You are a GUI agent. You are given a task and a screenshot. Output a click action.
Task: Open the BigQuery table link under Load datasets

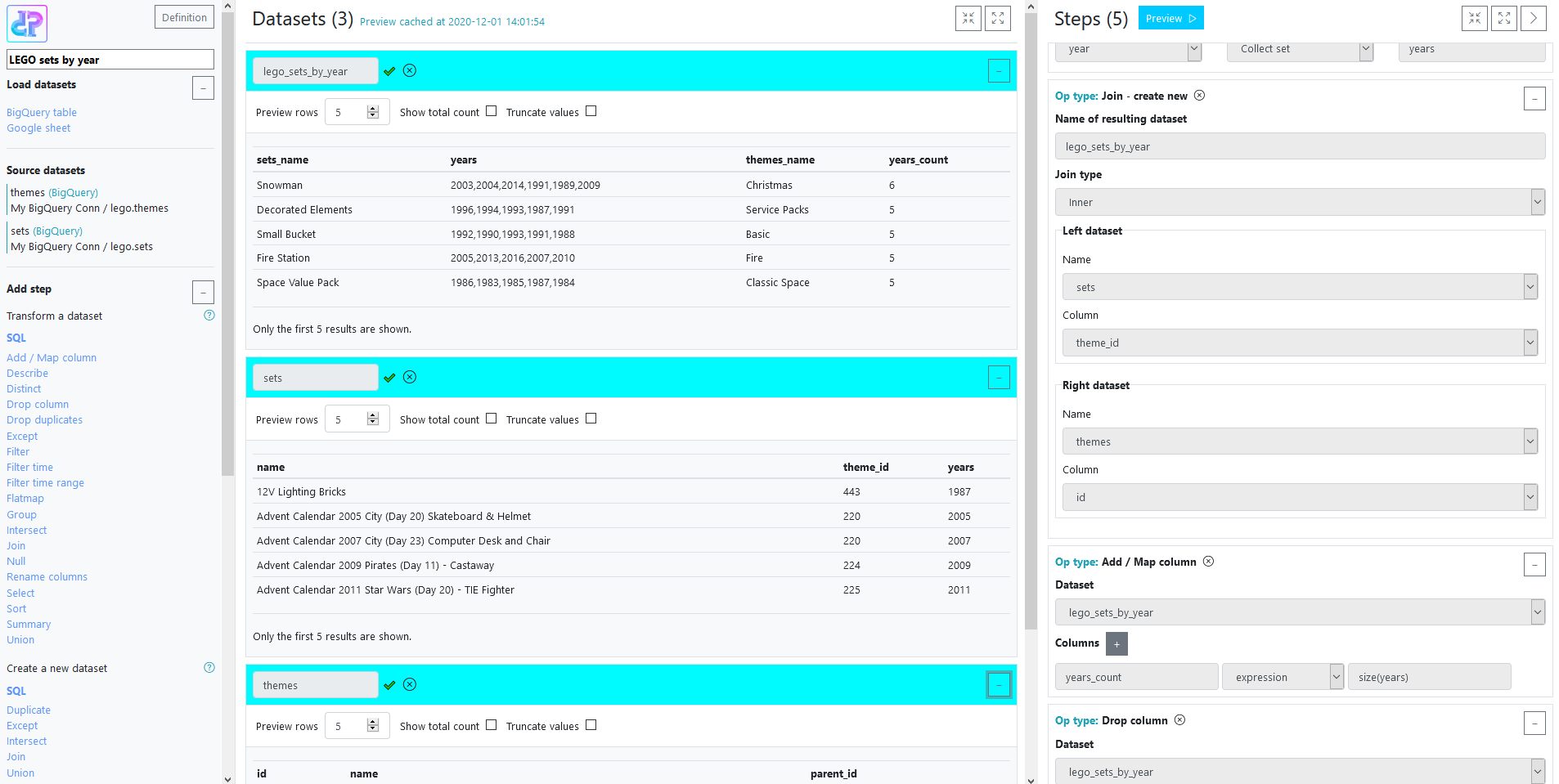(x=41, y=112)
